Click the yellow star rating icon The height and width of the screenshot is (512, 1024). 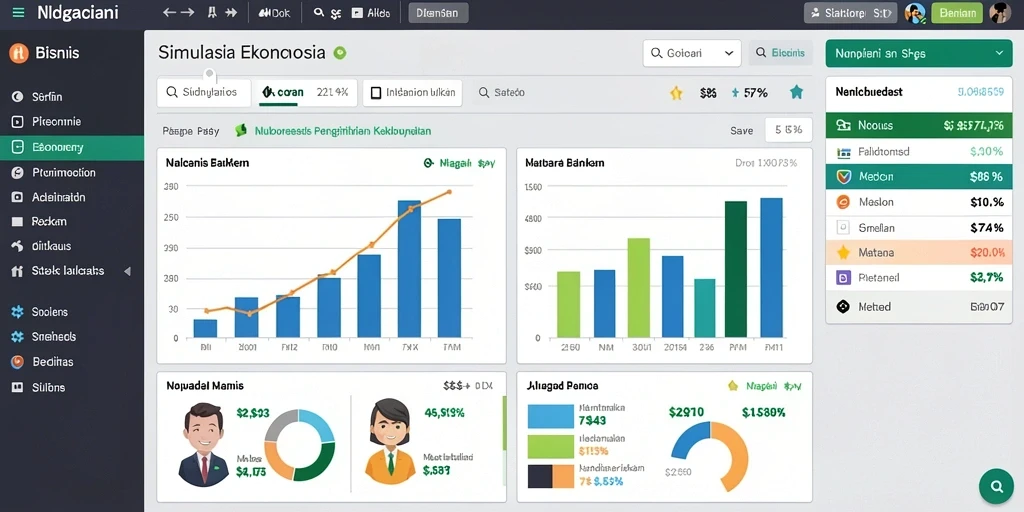click(676, 93)
